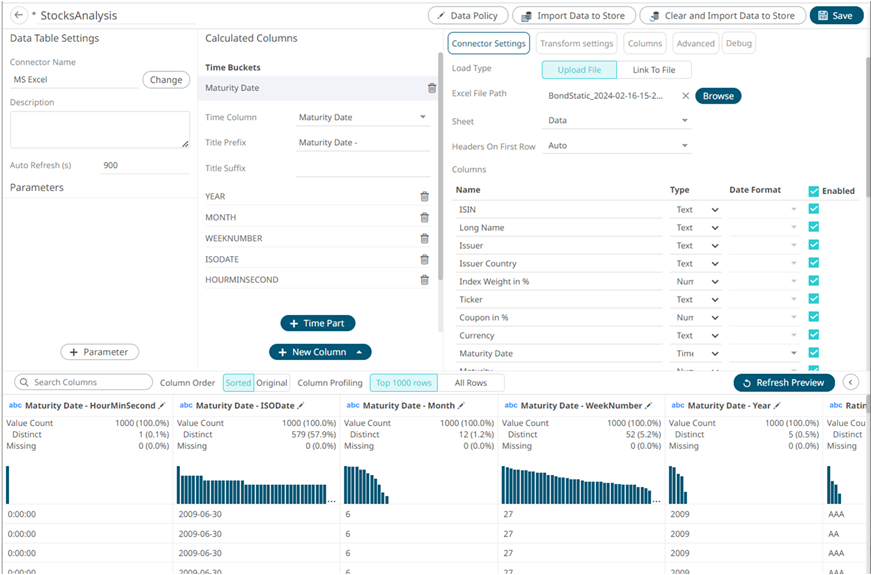Disable the Currency column checkbox
The height and width of the screenshot is (575, 871).
tap(813, 335)
